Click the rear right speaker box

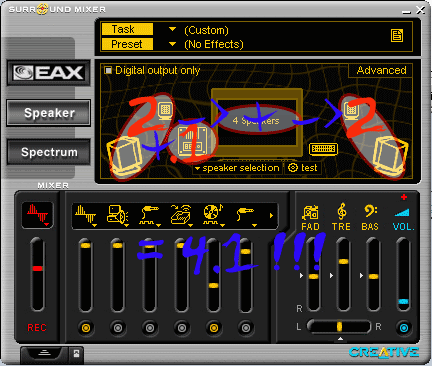pos(390,156)
